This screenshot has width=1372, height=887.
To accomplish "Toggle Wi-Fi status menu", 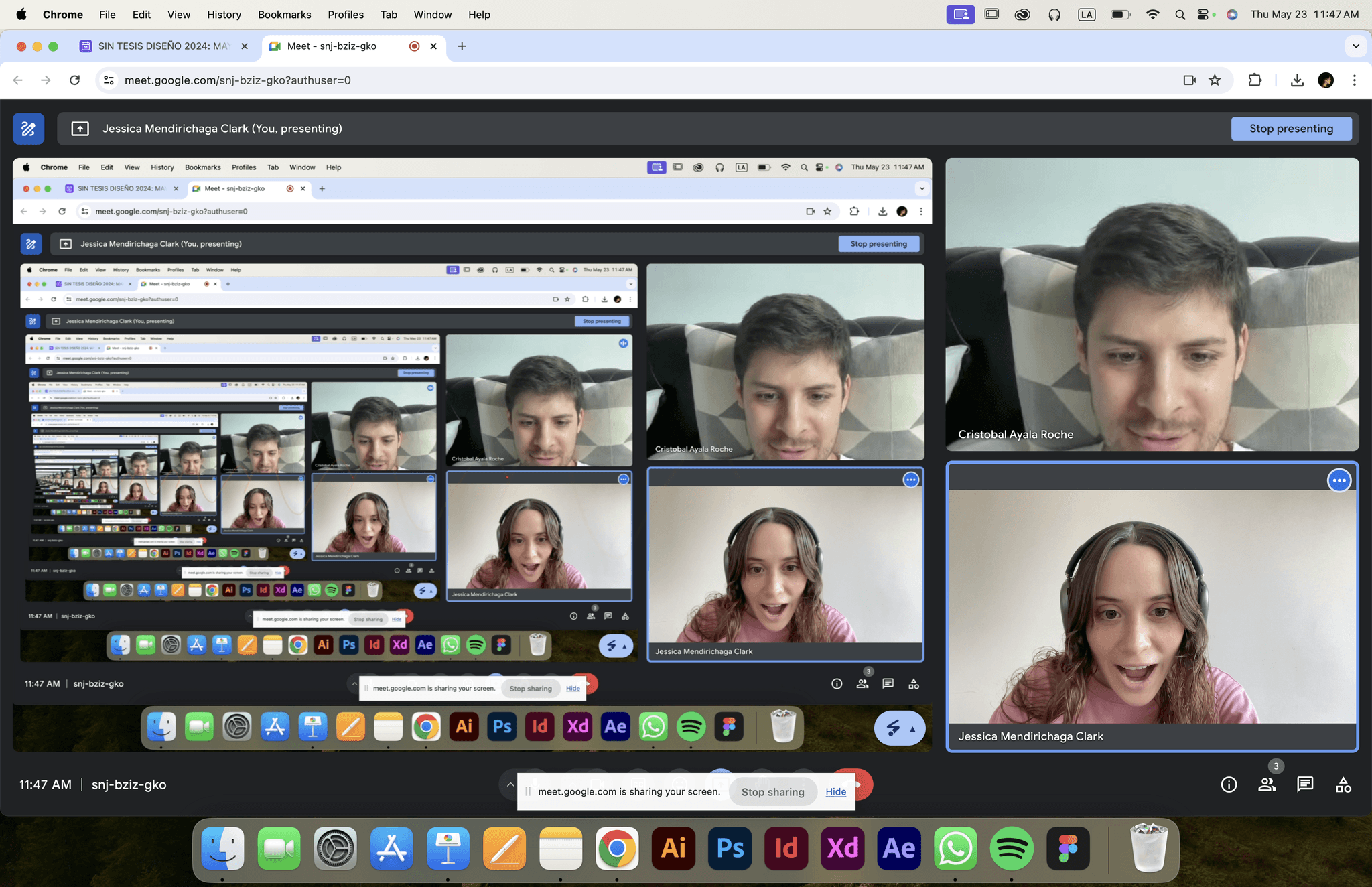I will point(1152,15).
